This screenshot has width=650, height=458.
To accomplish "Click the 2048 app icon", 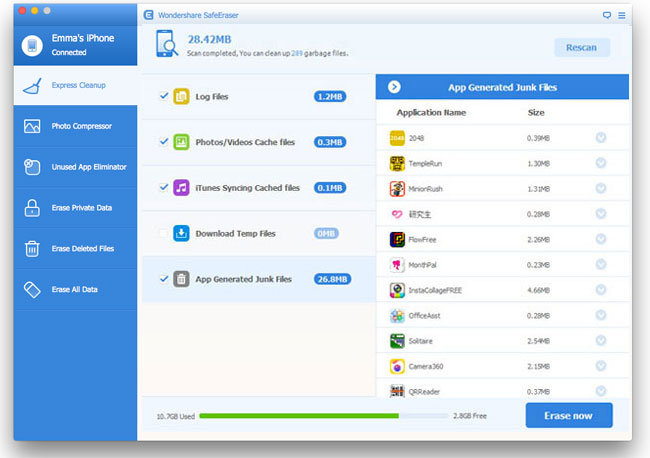I will click(x=397, y=138).
